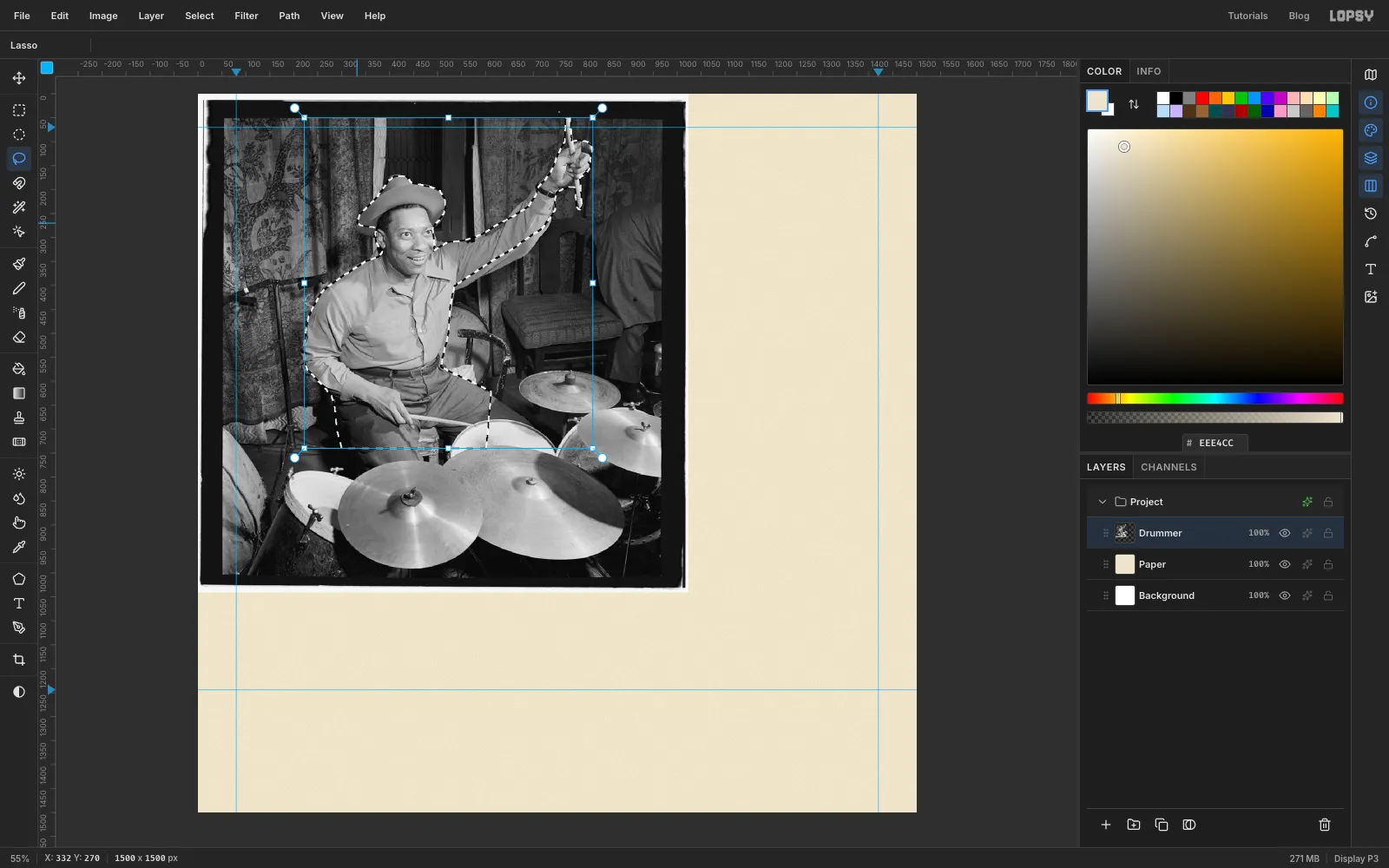
Task: Pick the red preset color swatch
Action: [x=1202, y=98]
